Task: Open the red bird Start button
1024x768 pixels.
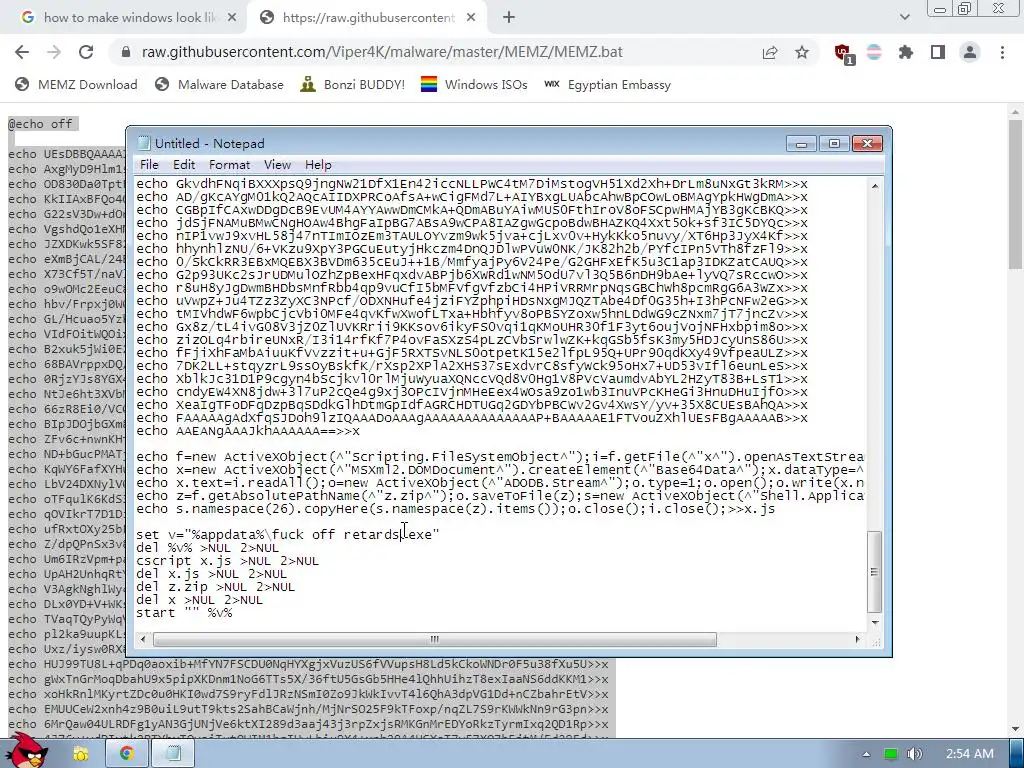Action: [27, 751]
